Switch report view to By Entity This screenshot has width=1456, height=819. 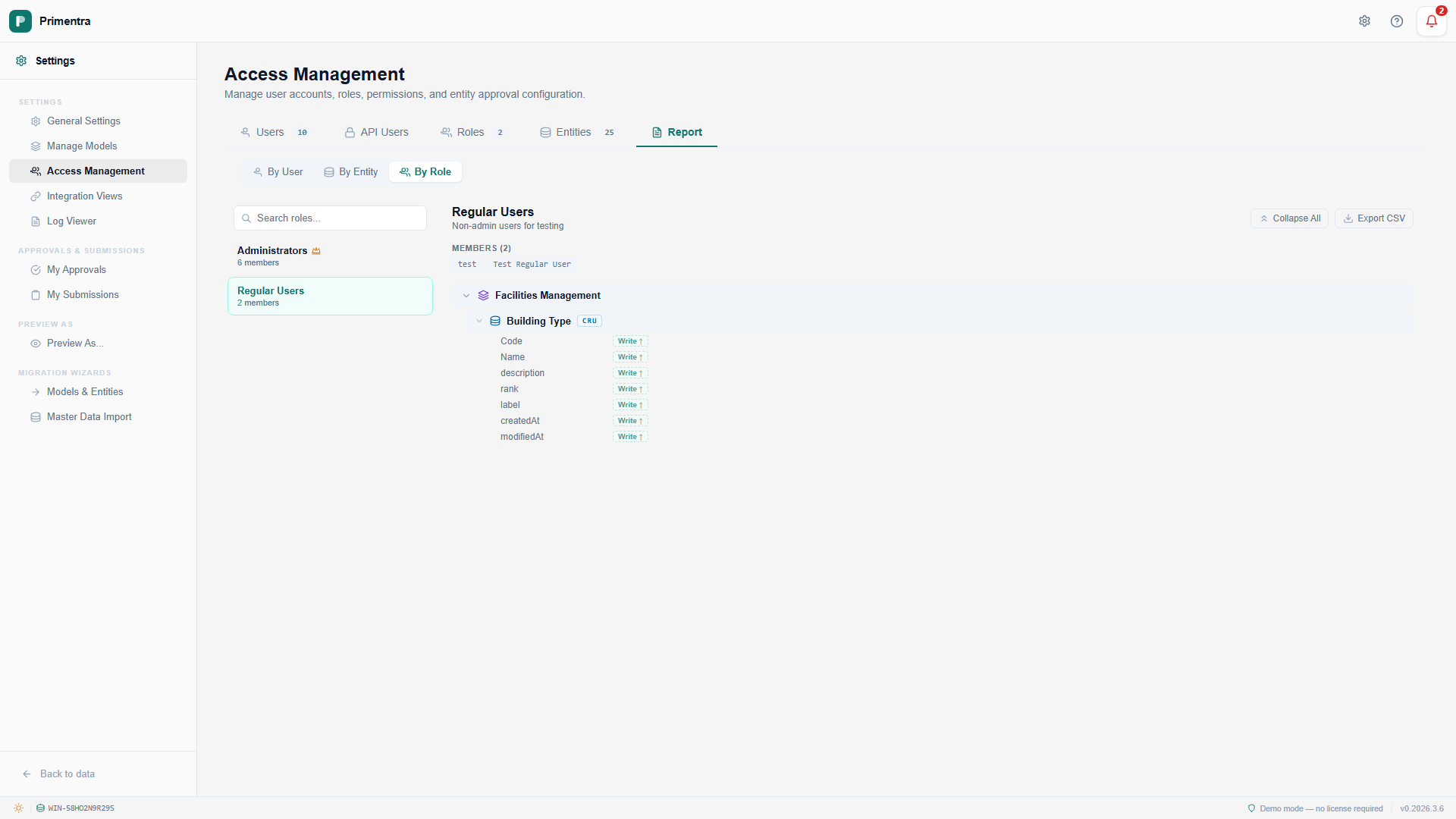(350, 172)
